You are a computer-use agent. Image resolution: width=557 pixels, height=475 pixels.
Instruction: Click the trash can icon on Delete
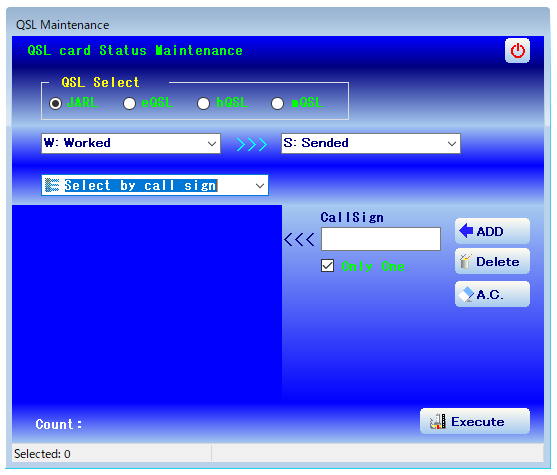click(x=466, y=261)
